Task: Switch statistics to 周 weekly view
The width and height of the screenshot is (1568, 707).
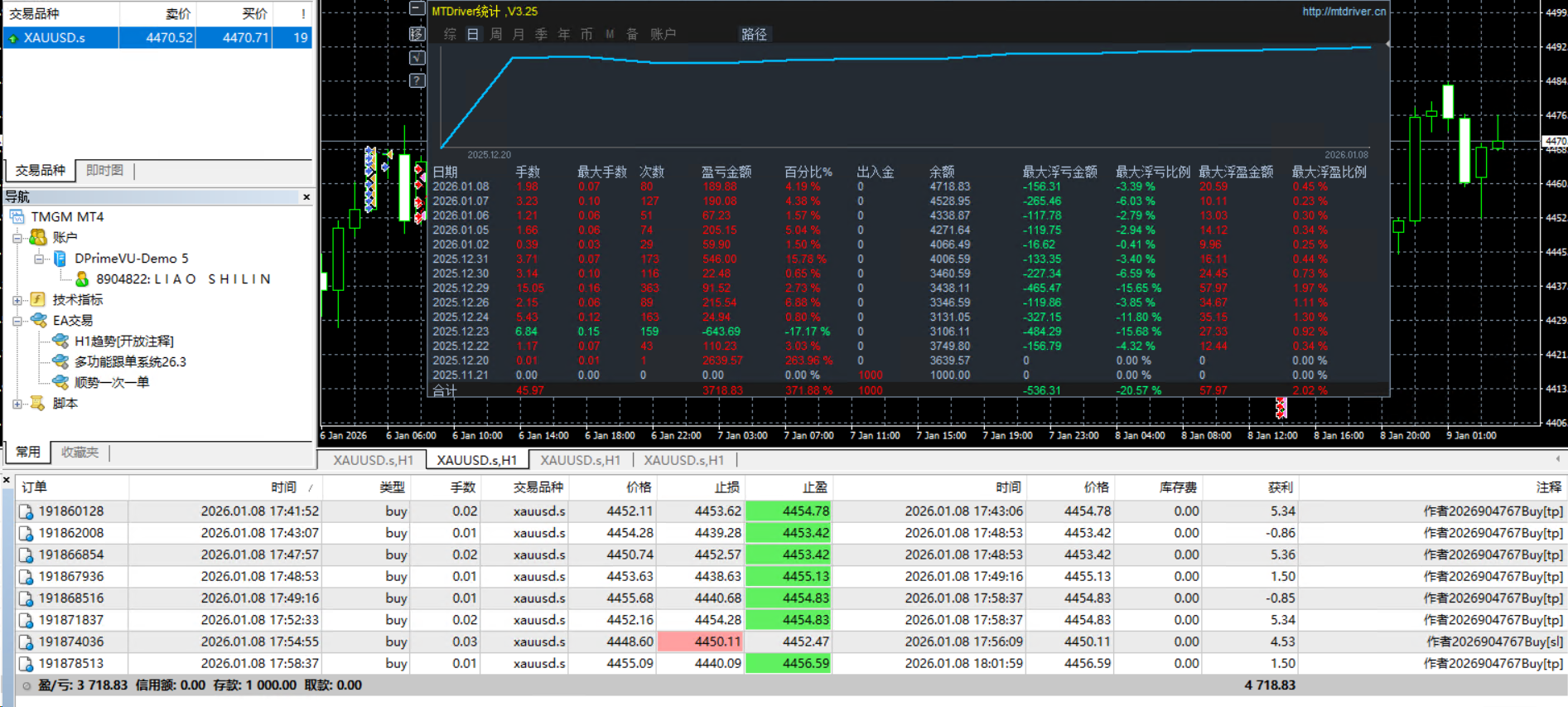Action: coord(496,34)
